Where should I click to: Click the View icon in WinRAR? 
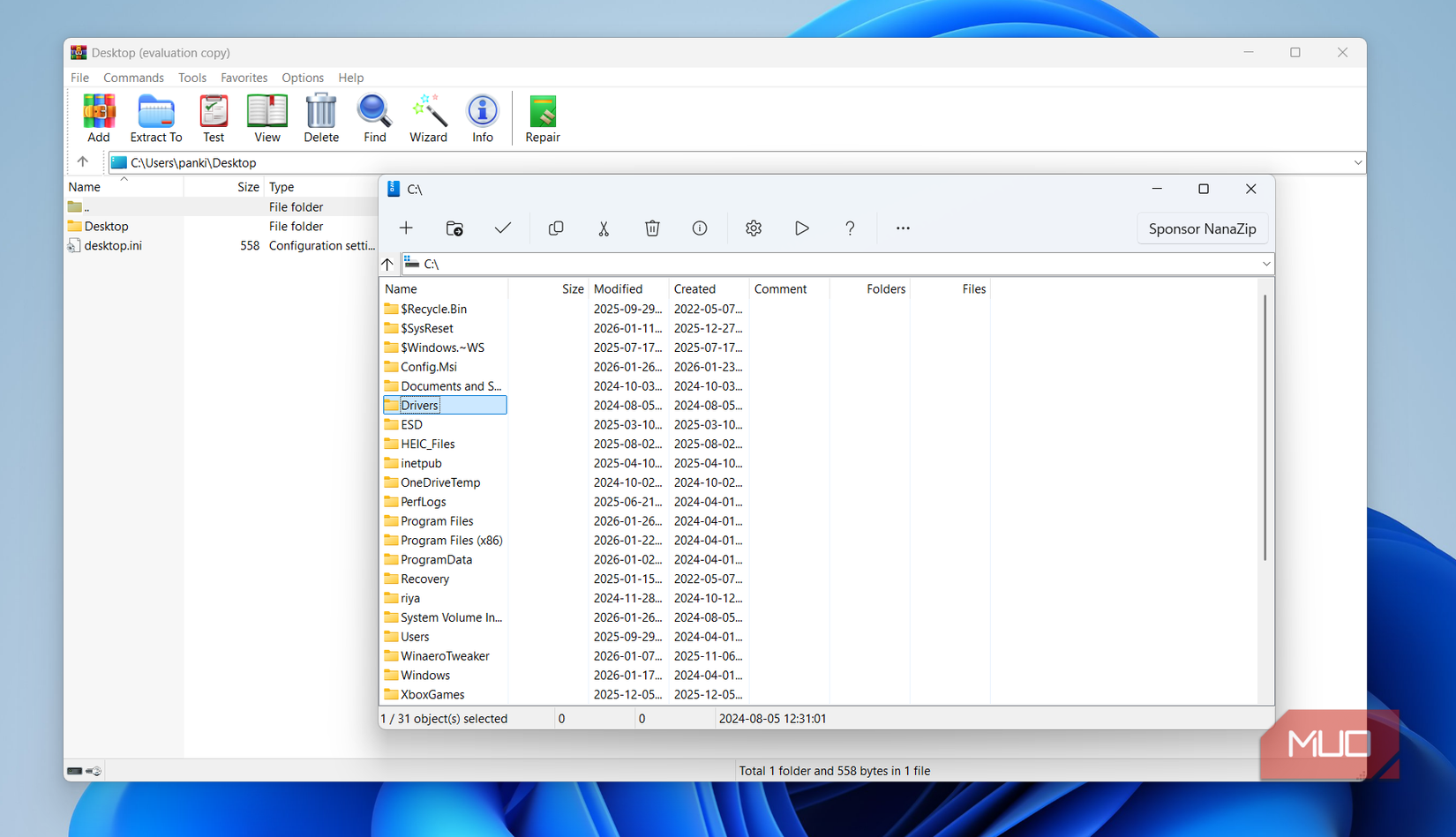(266, 117)
